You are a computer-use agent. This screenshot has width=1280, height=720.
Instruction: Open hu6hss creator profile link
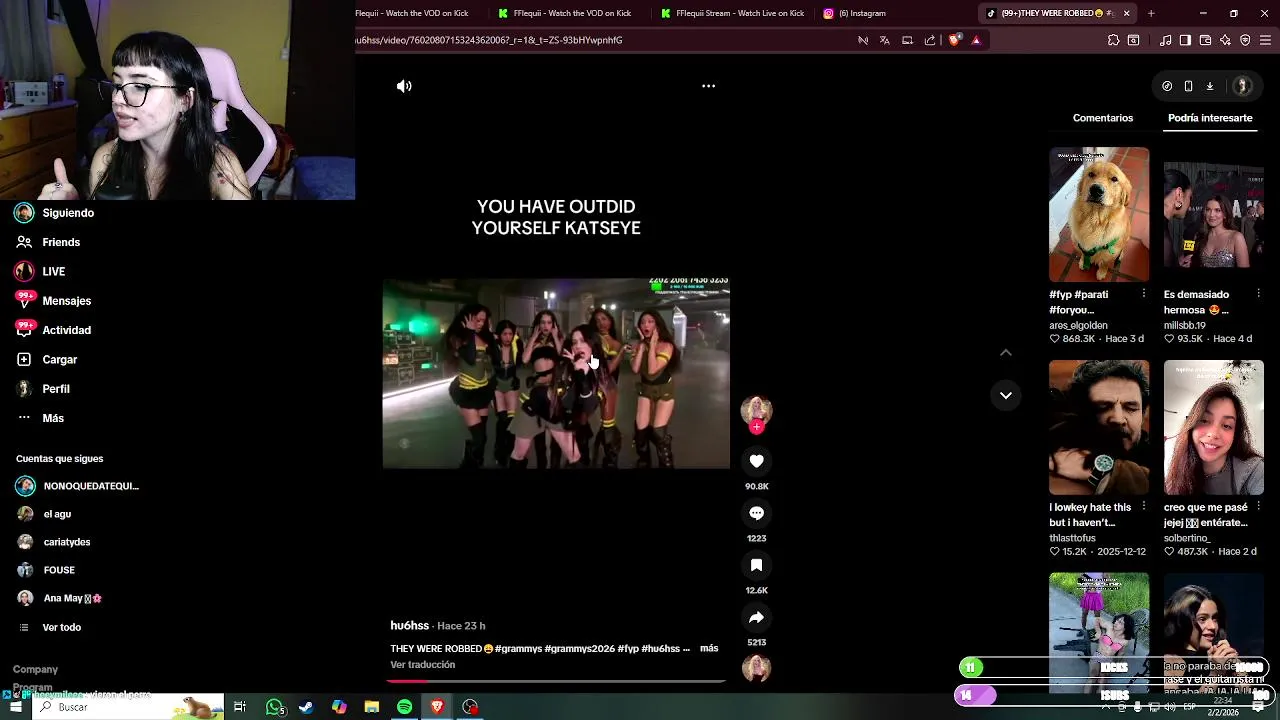click(409, 626)
